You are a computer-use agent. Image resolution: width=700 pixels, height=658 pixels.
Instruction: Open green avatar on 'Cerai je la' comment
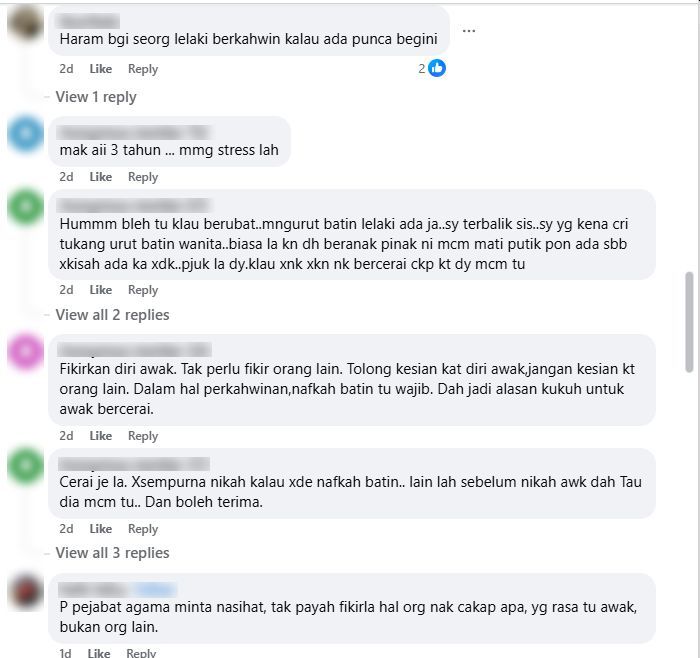(x=25, y=466)
